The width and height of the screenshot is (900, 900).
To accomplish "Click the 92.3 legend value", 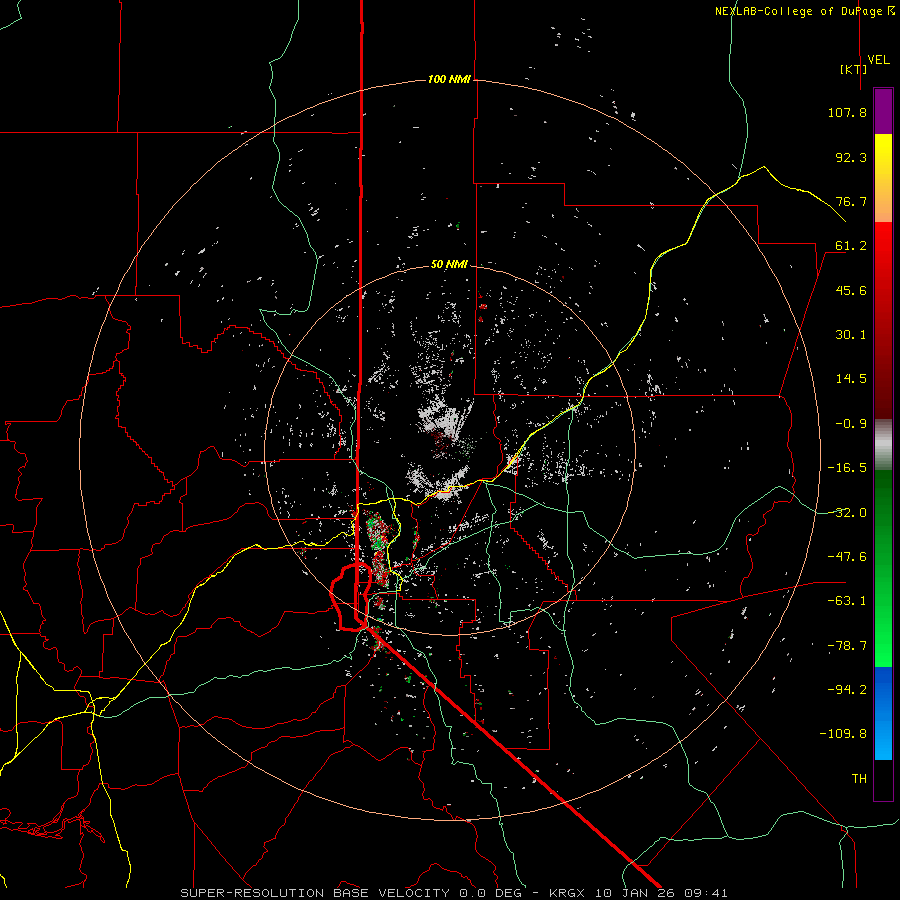I will (x=851, y=157).
